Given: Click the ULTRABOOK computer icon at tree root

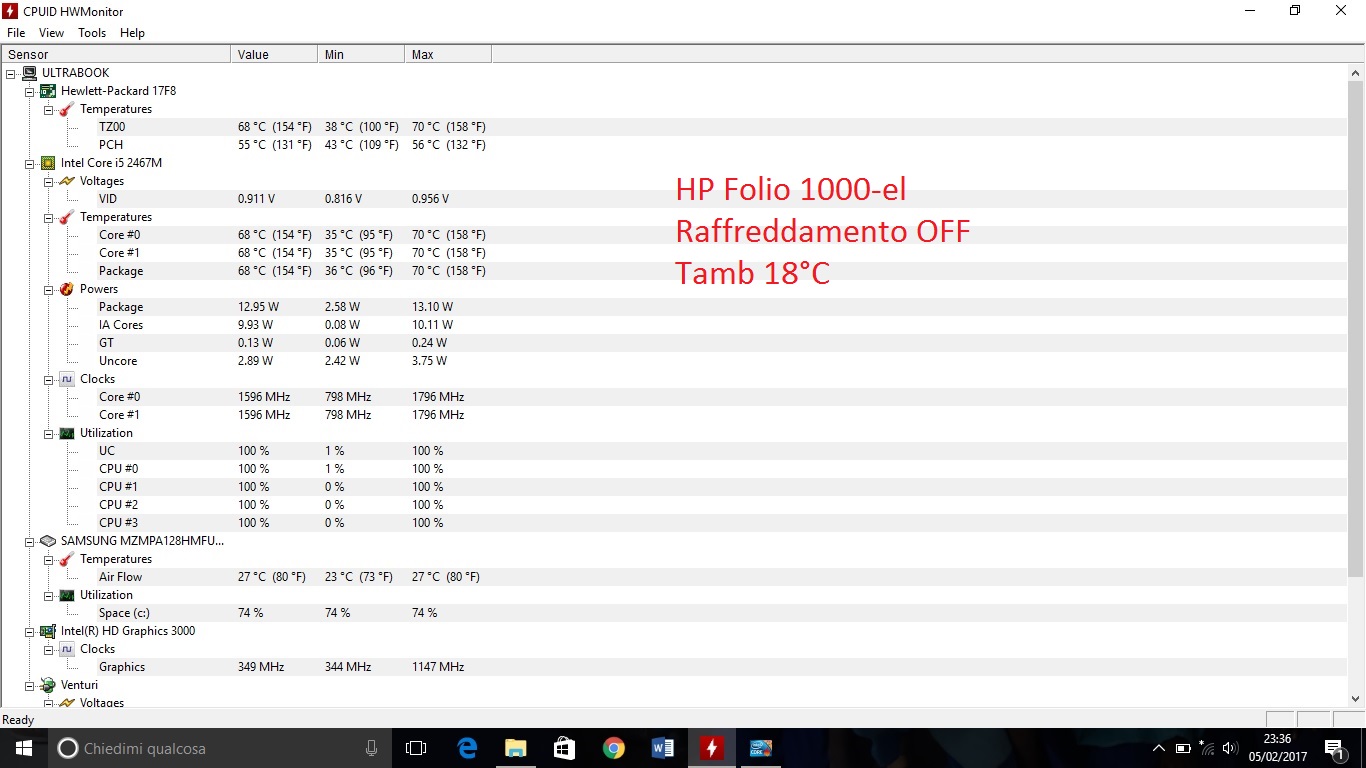Looking at the screenshot, I should click(x=29, y=73).
